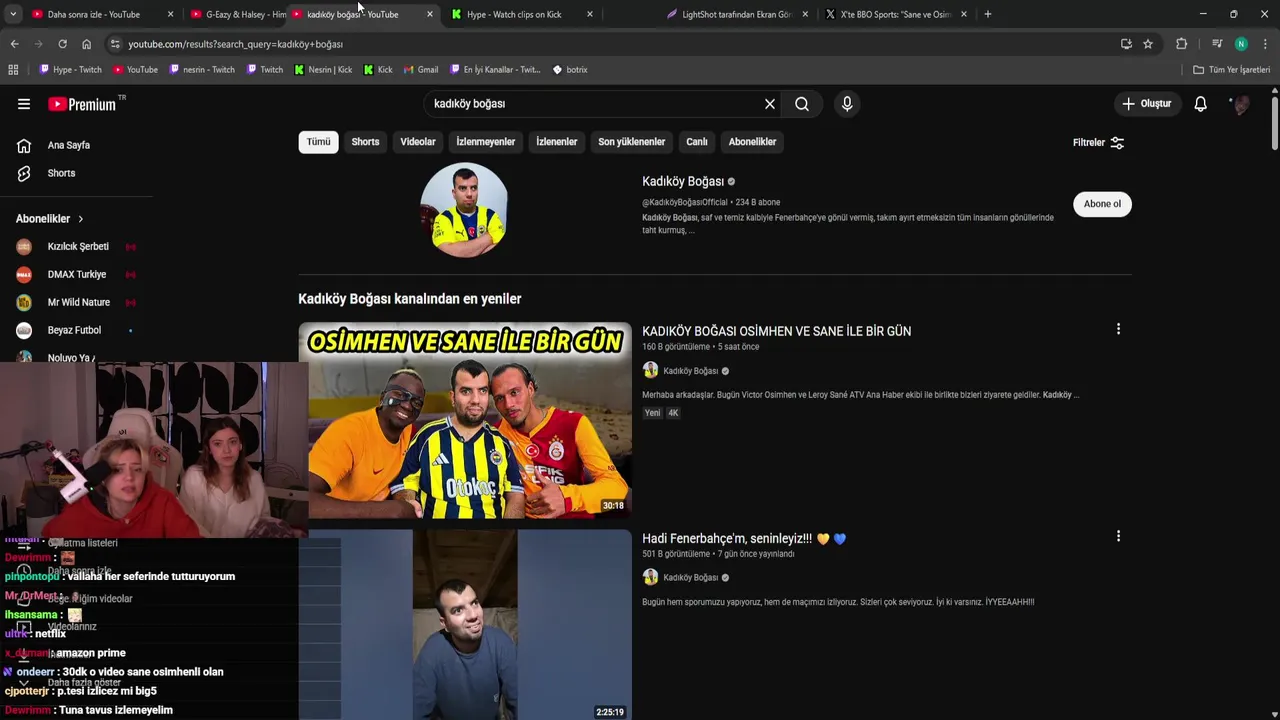Image resolution: width=1280 pixels, height=720 pixels.
Task: Select the Tümü filter chip
Action: click(x=318, y=142)
